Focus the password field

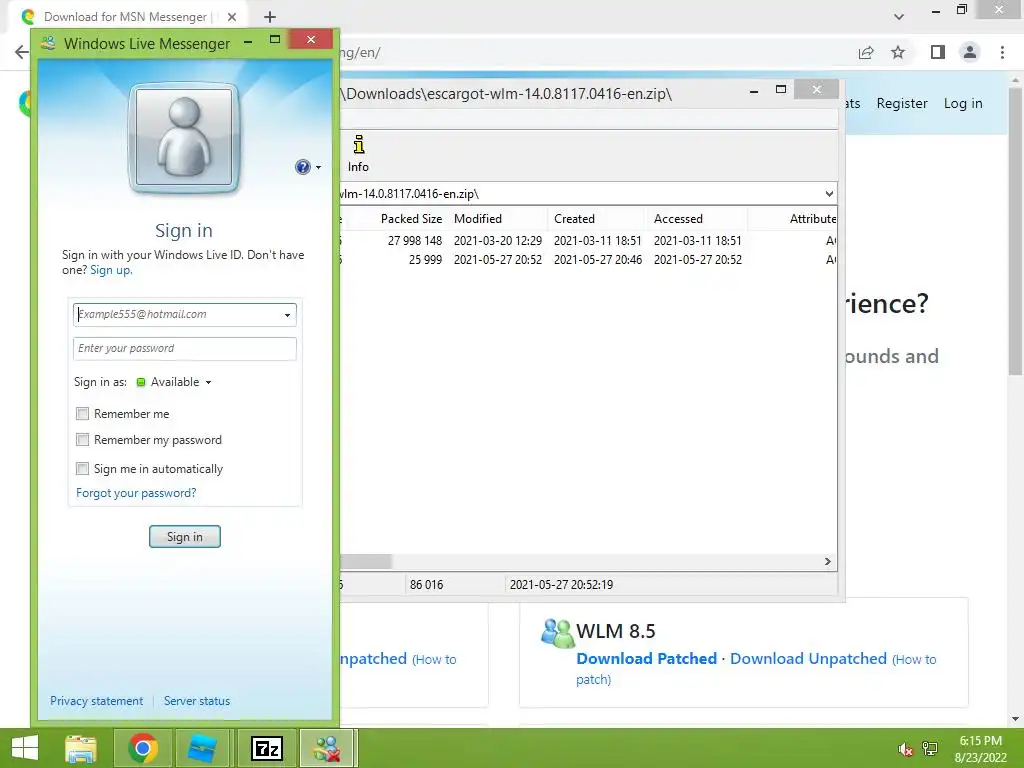(185, 348)
